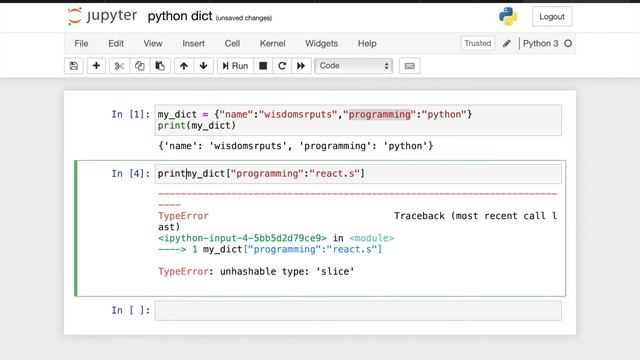
Task: Click the Python 3 kernel name
Action: pos(540,43)
